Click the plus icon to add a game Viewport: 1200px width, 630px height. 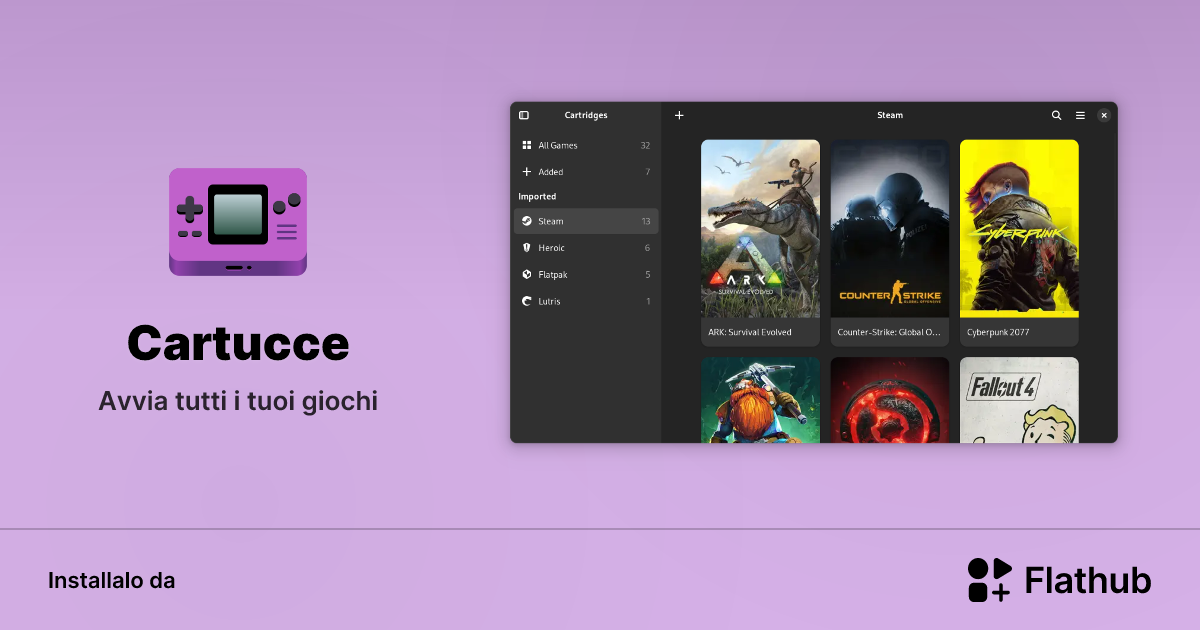coord(679,115)
